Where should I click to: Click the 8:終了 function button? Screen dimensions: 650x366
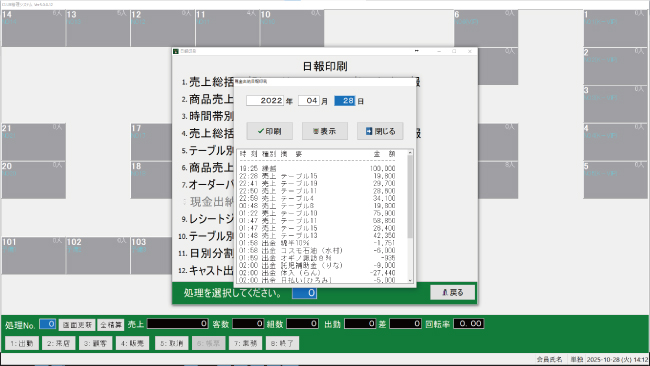282,343
